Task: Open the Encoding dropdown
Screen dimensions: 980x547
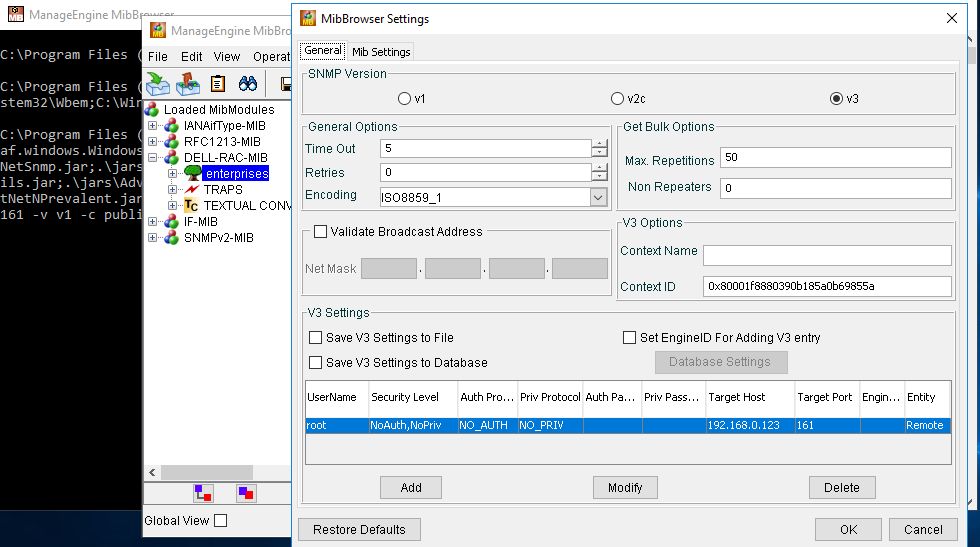Action: click(x=598, y=198)
